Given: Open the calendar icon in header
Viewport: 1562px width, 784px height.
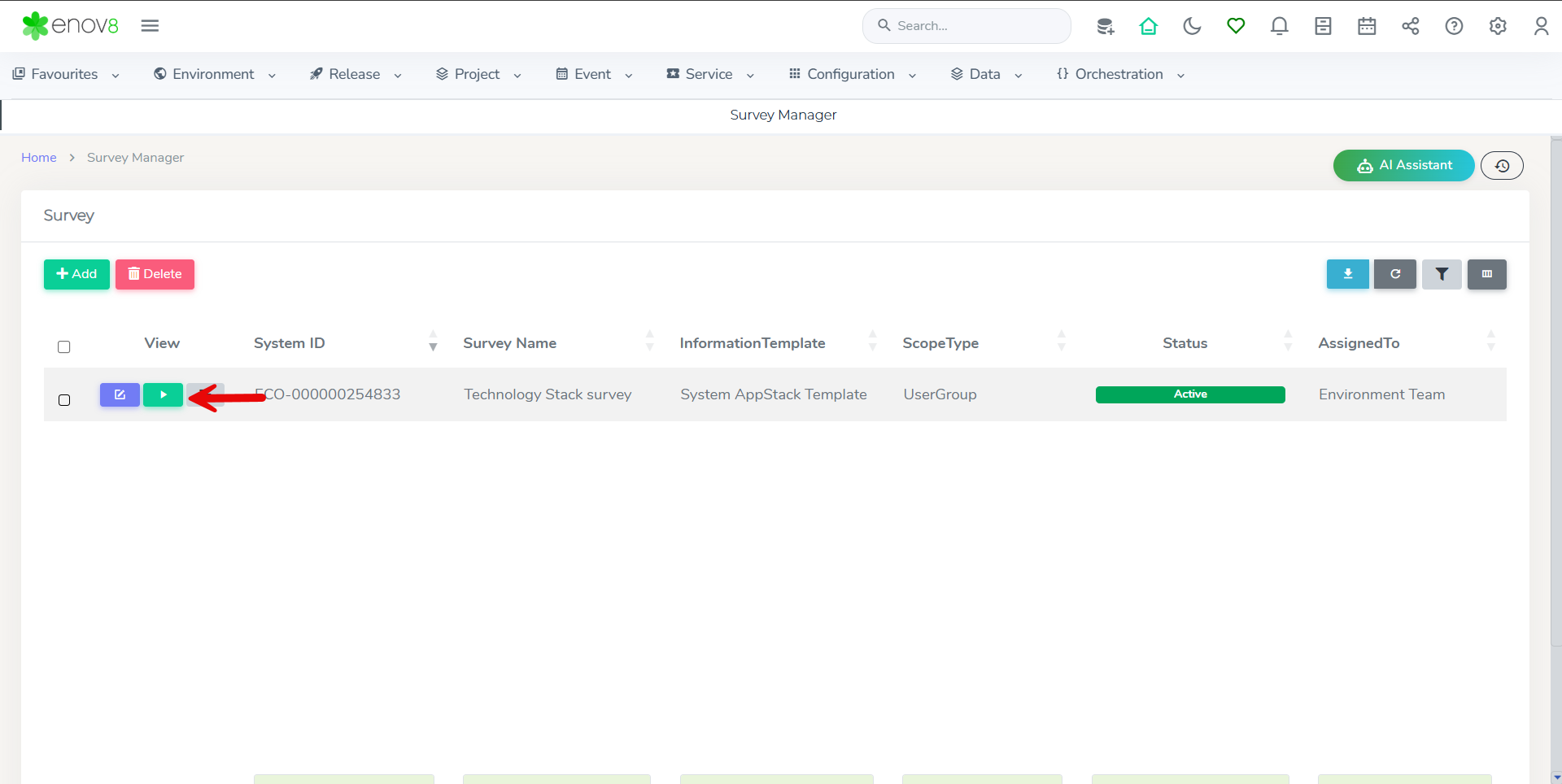Looking at the screenshot, I should 1367,26.
